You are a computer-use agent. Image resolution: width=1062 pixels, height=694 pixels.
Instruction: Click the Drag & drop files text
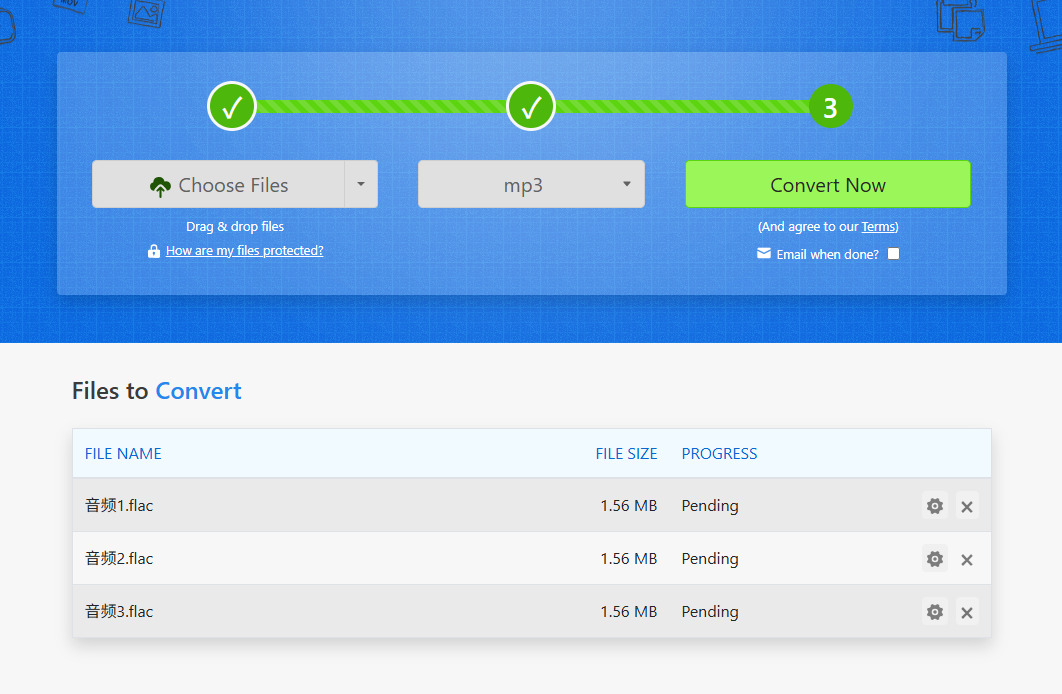click(x=235, y=227)
